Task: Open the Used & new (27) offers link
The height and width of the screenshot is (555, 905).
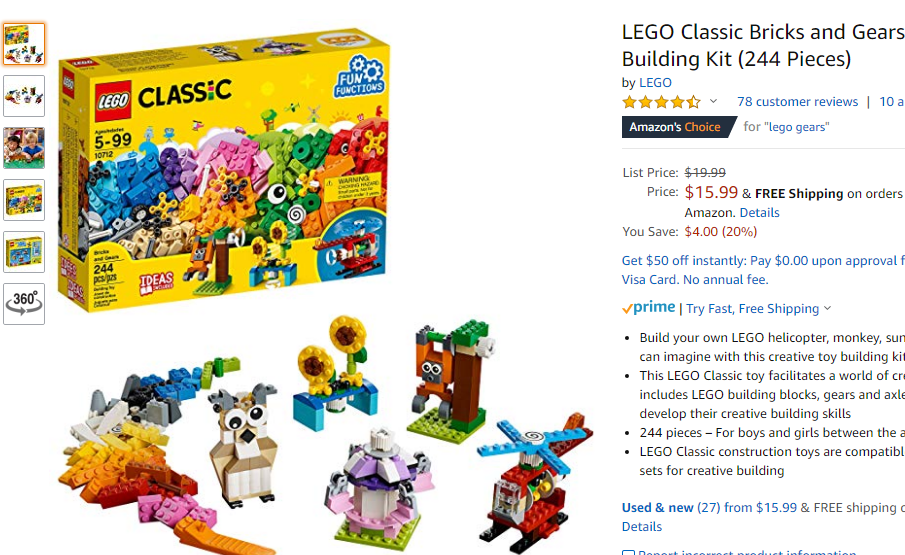Action: point(709,507)
